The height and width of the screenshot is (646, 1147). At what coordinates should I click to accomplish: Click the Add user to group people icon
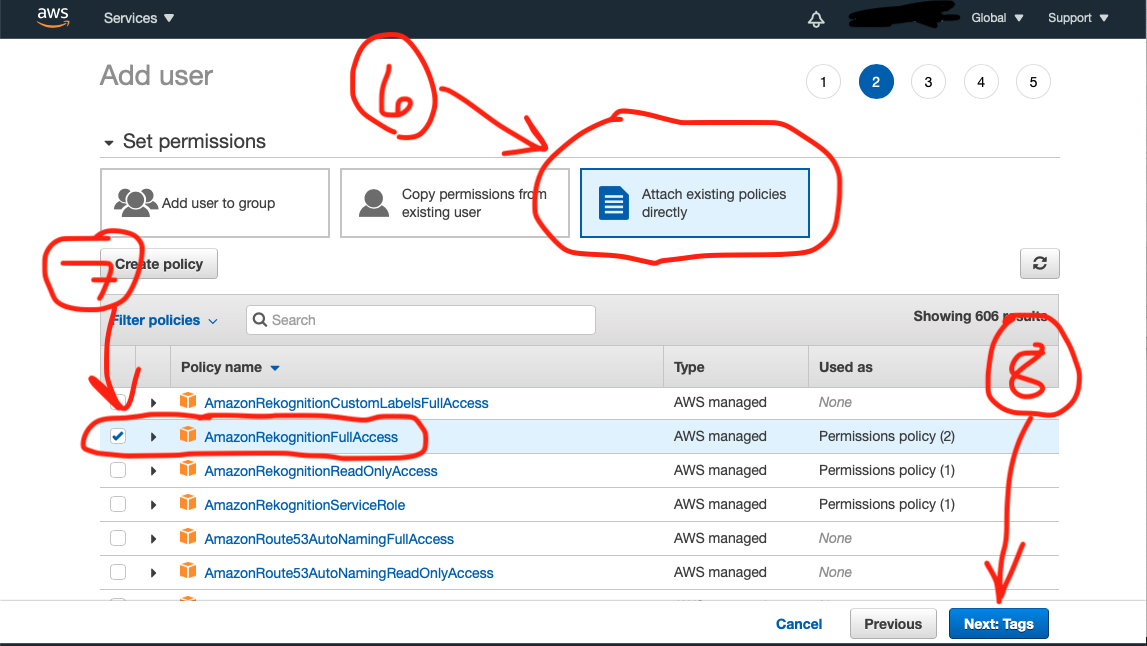135,203
